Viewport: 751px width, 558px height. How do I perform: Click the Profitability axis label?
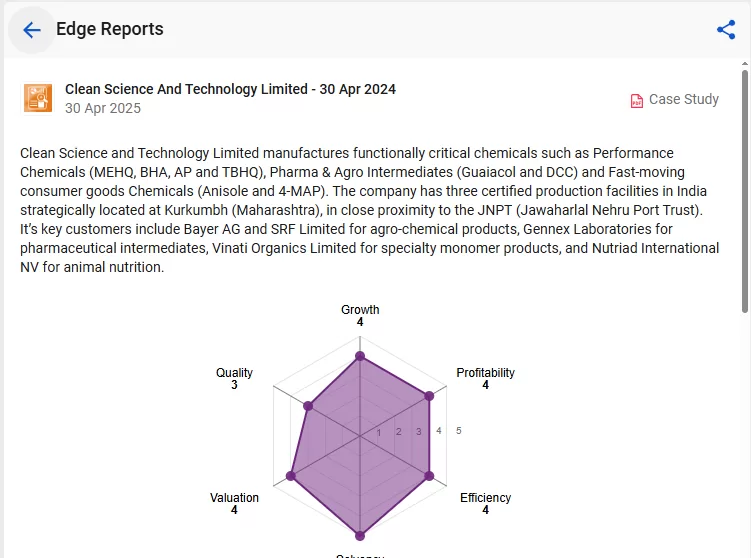pos(485,373)
